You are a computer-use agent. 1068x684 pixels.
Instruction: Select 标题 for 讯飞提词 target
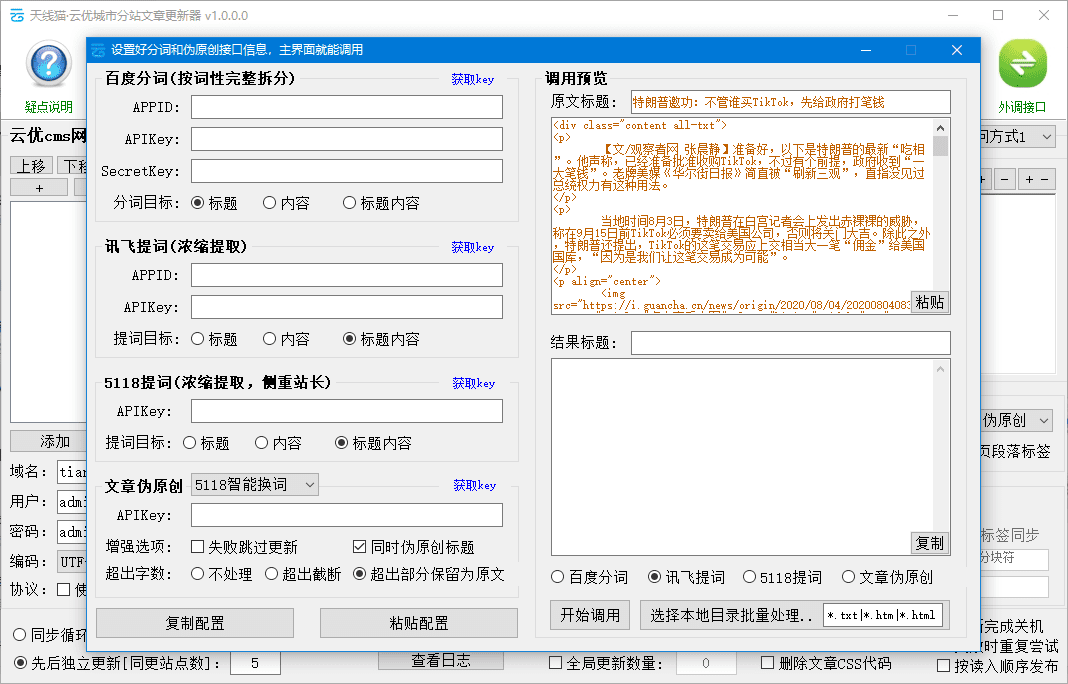pos(198,339)
